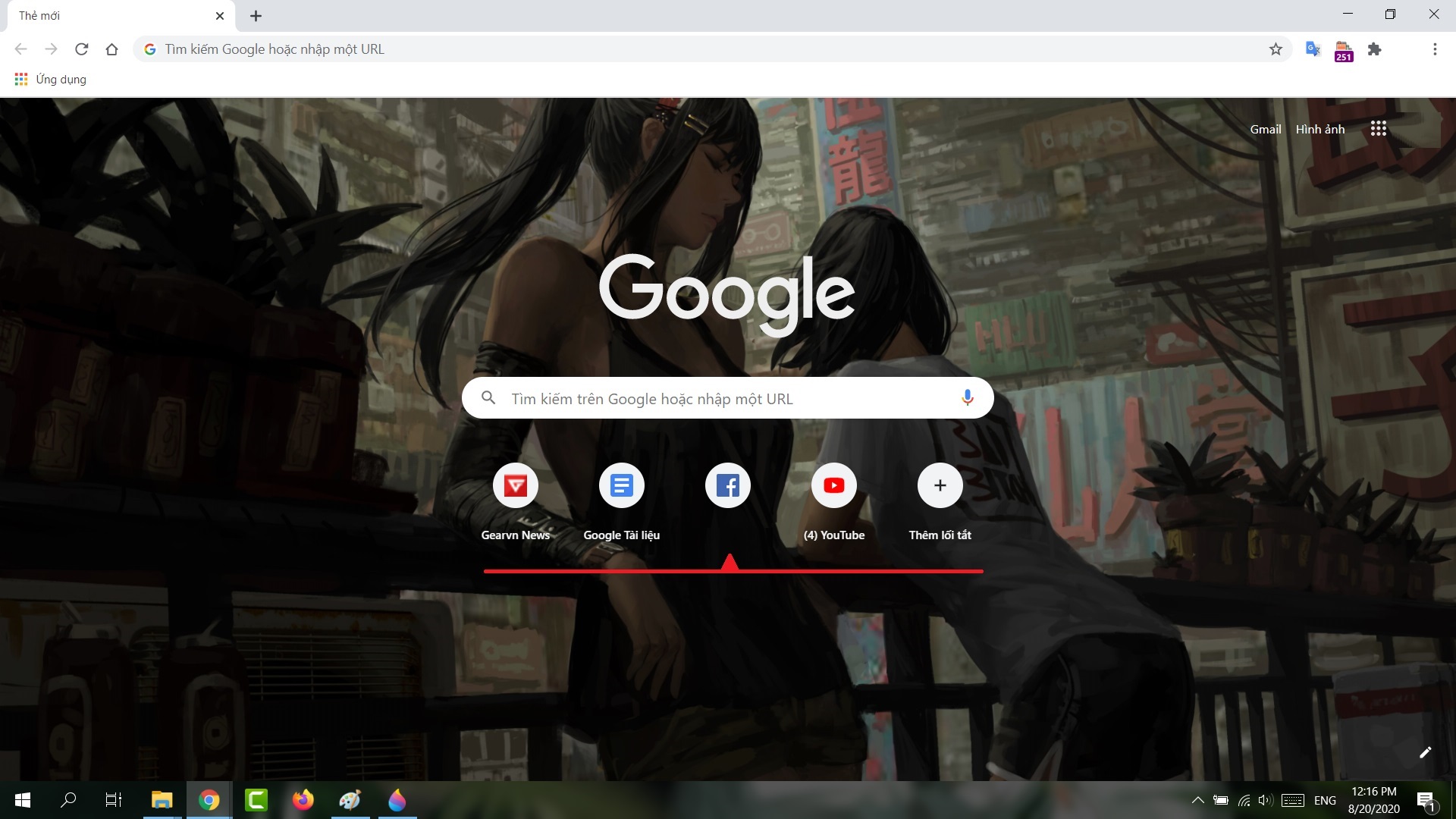Open the Google apps grid
This screenshot has width=1456, height=819.
tap(1378, 129)
